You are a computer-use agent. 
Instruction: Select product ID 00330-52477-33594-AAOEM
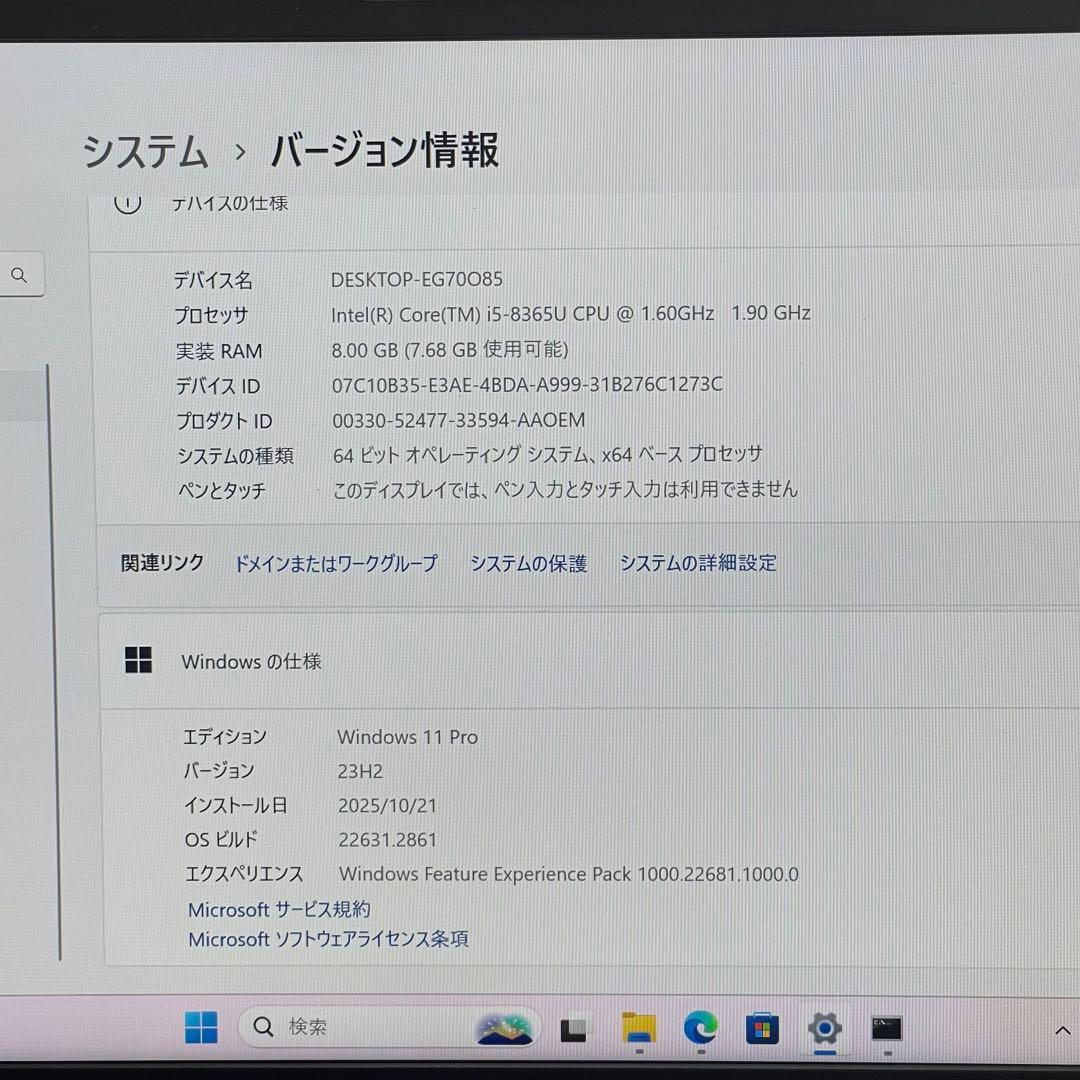(459, 420)
